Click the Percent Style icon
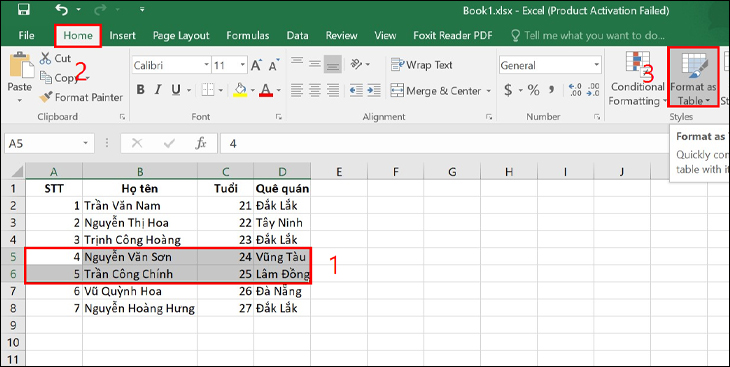This screenshot has height=367, width=730. point(534,90)
